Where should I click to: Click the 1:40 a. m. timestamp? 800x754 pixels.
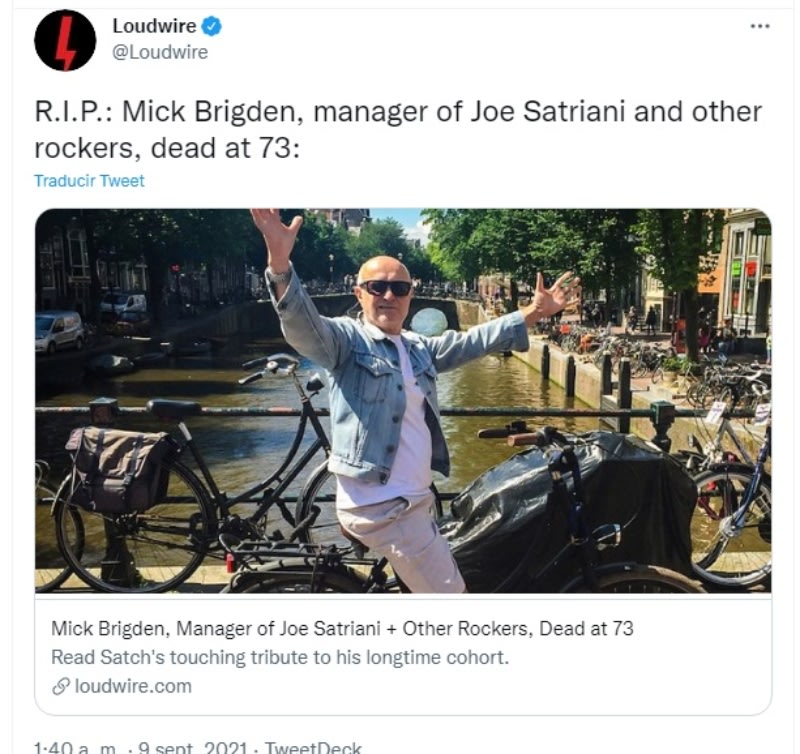[x=76, y=748]
